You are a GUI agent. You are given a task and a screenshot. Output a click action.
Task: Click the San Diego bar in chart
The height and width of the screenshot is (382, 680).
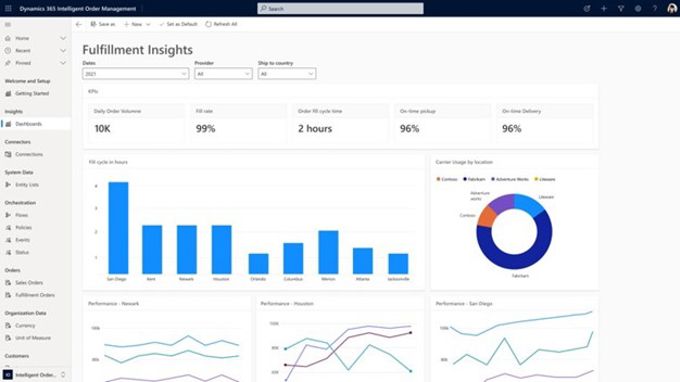118,228
